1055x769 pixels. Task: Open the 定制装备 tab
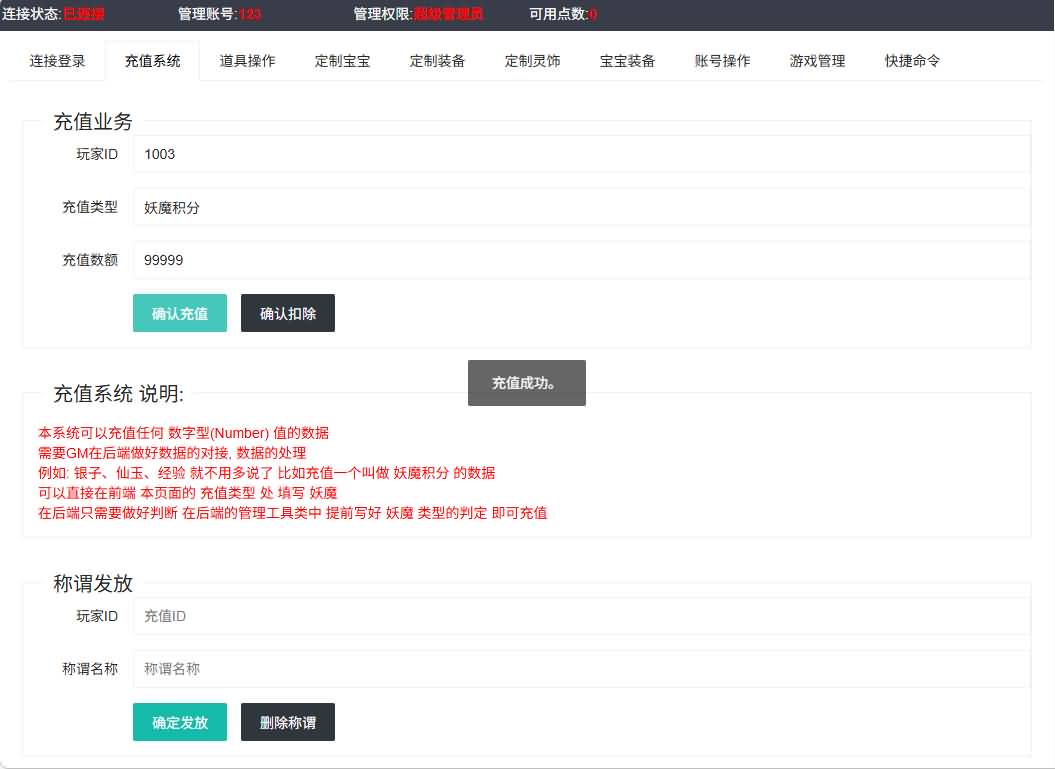point(437,61)
